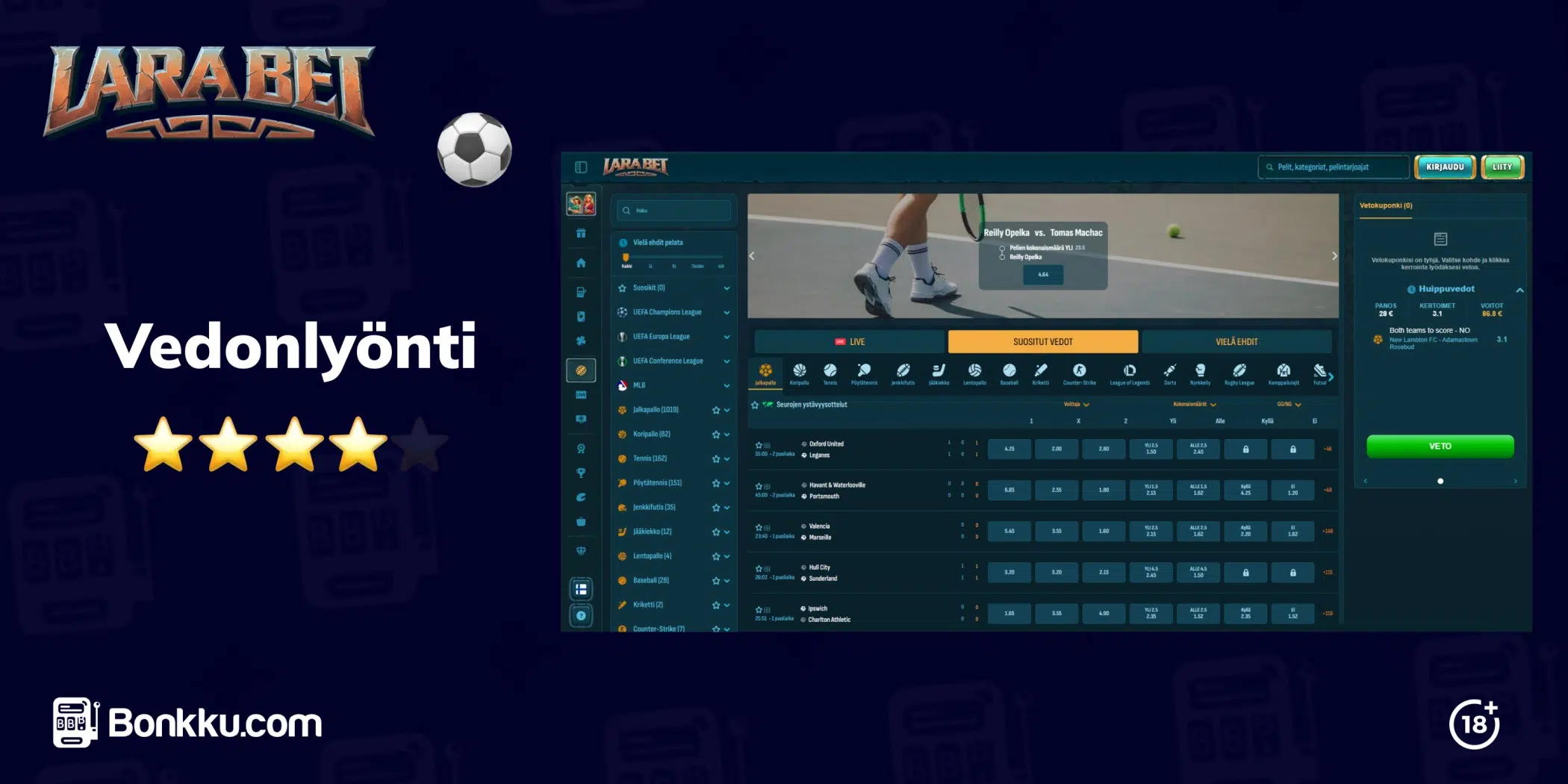Open the help question mark icon
The width and height of the screenshot is (1568, 784).
pos(581,616)
